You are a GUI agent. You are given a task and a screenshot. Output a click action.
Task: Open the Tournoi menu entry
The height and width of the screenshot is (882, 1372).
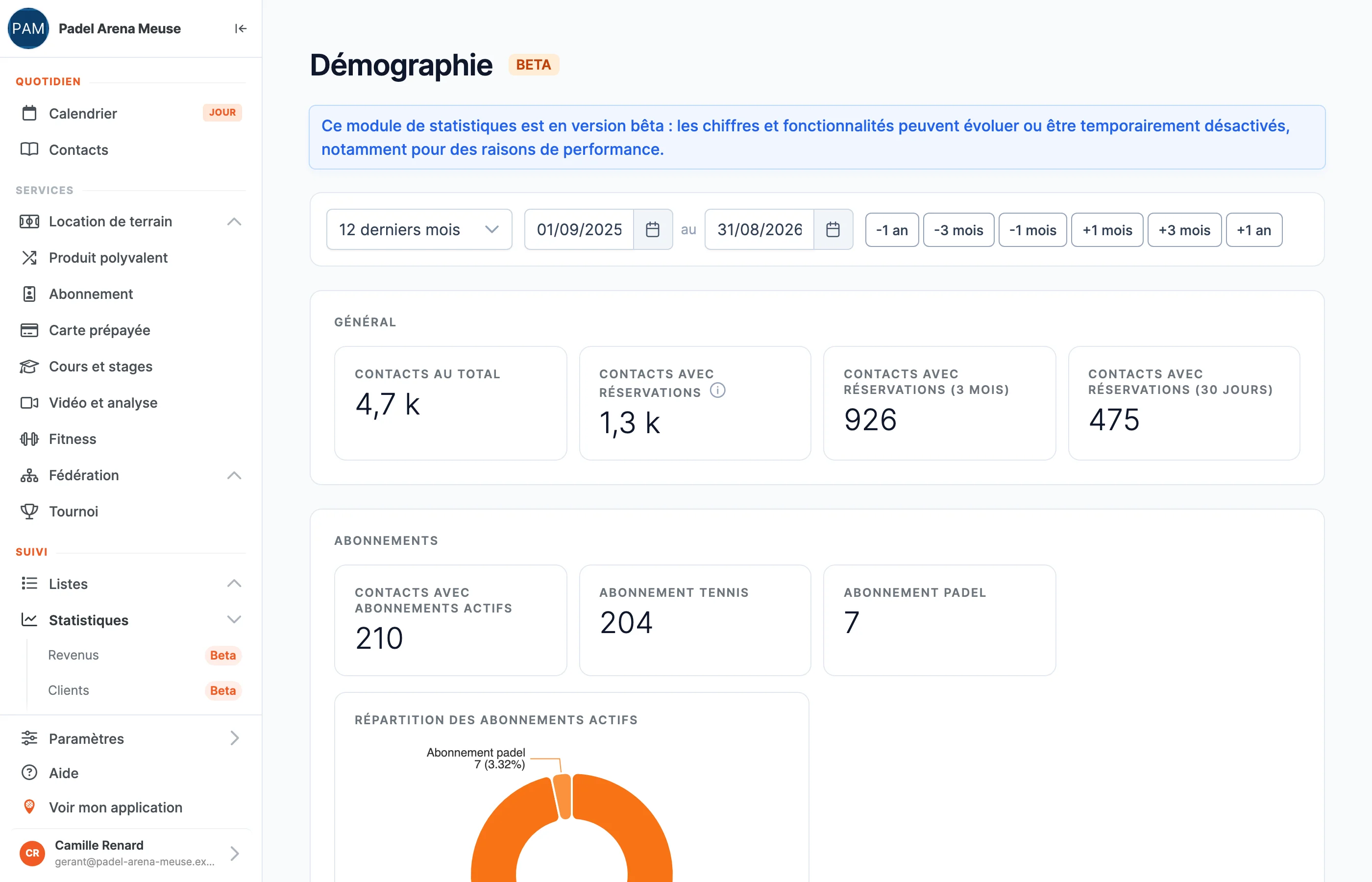tap(130, 512)
